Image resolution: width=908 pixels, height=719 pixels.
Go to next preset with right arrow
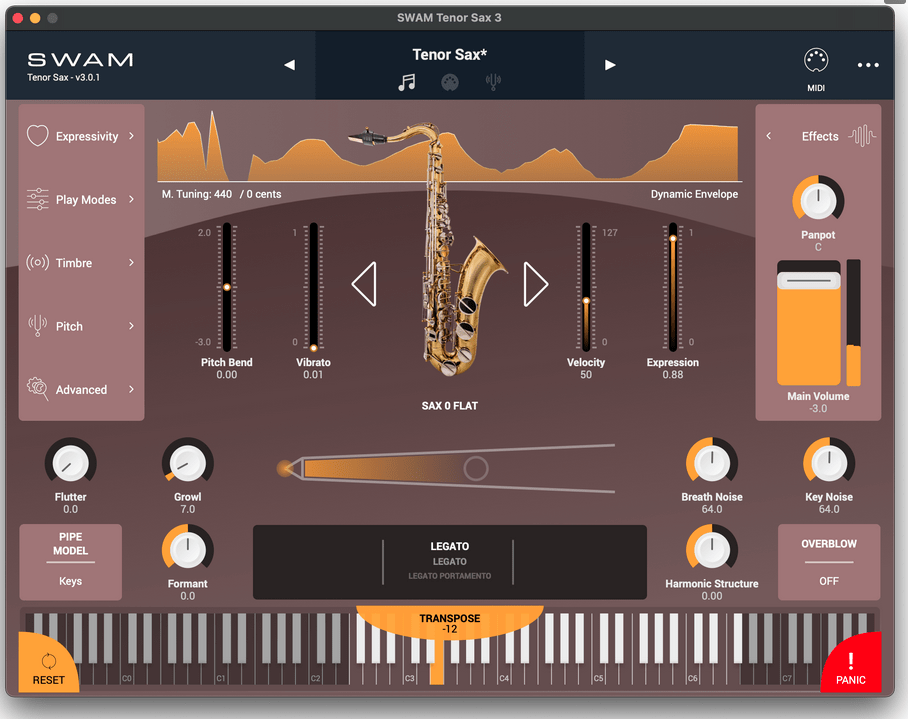(610, 65)
